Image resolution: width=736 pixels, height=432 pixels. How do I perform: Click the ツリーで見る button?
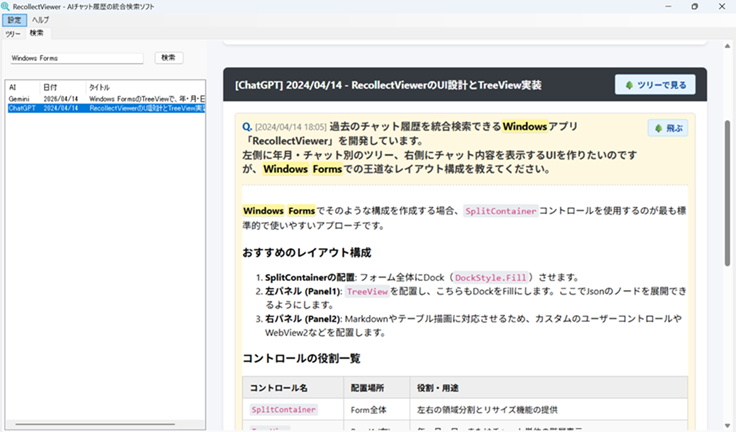[655, 85]
